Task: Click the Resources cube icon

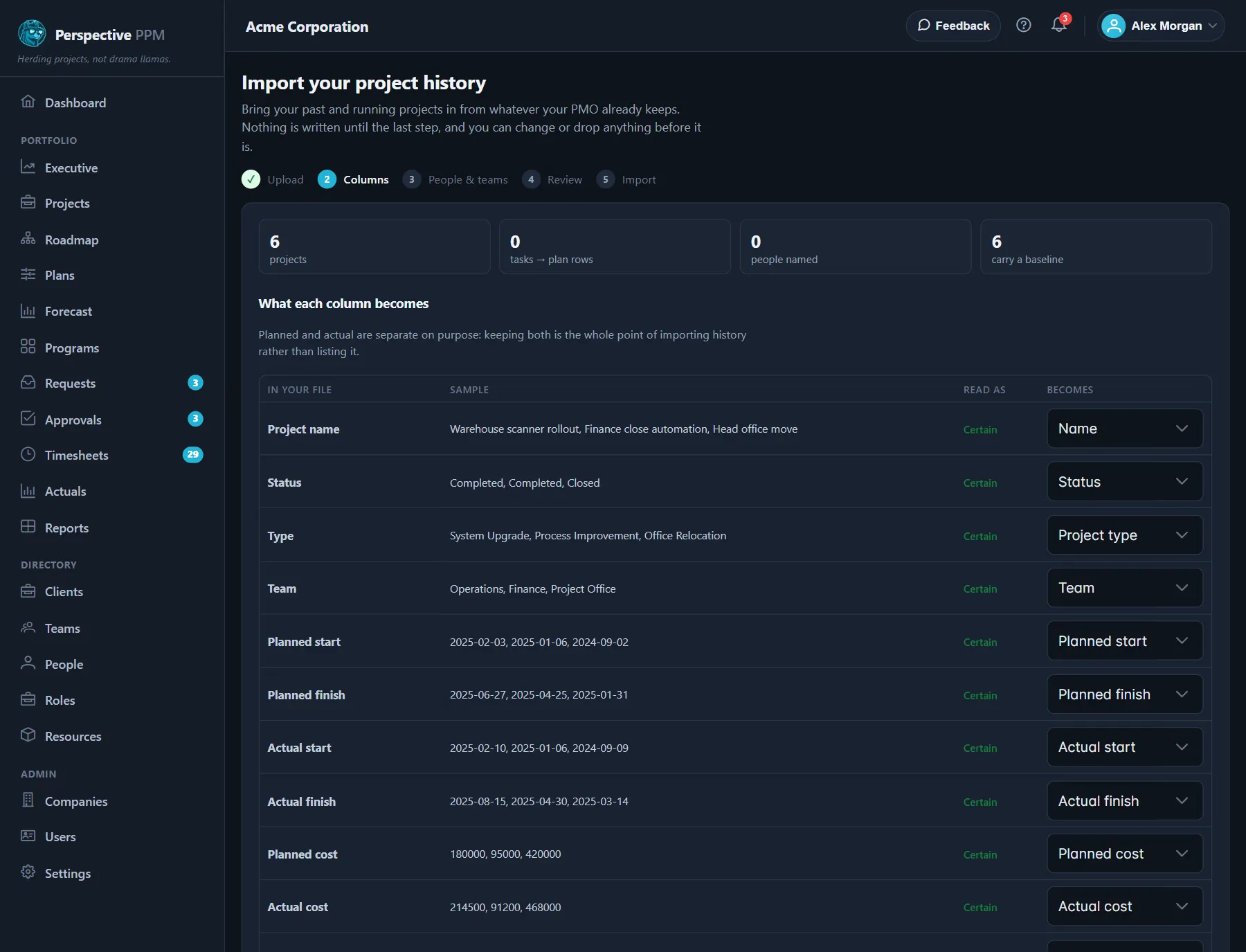Action: [x=28, y=735]
